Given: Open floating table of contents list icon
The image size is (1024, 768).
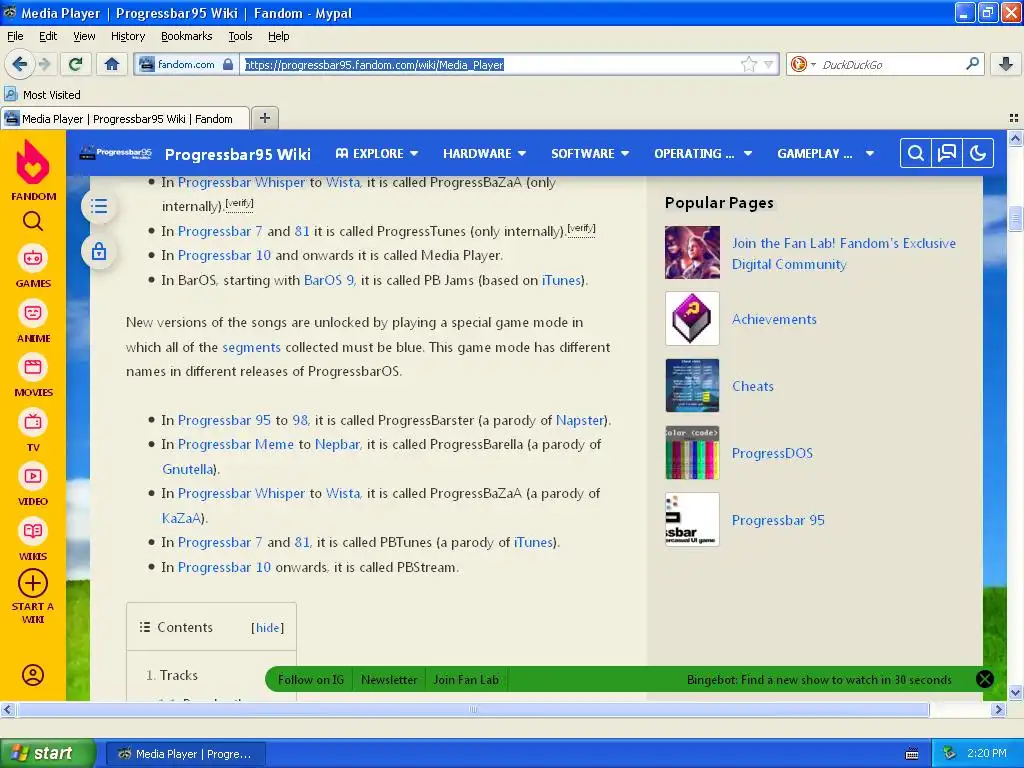Looking at the screenshot, I should coord(99,206).
